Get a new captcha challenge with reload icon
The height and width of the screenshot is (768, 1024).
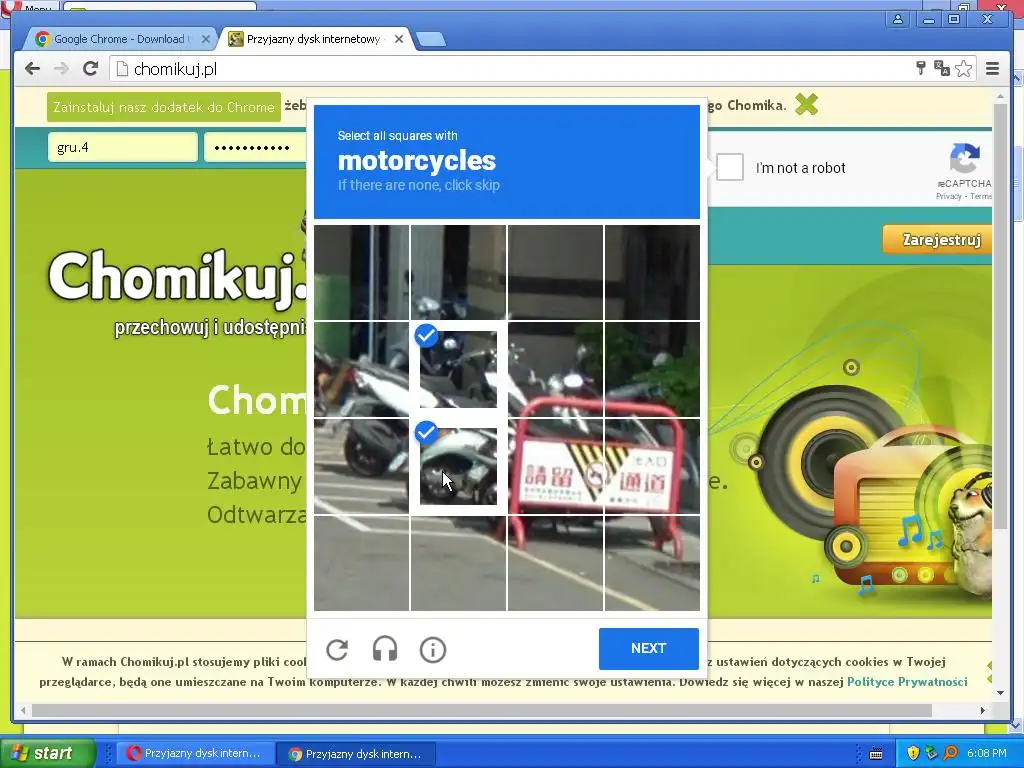(337, 649)
